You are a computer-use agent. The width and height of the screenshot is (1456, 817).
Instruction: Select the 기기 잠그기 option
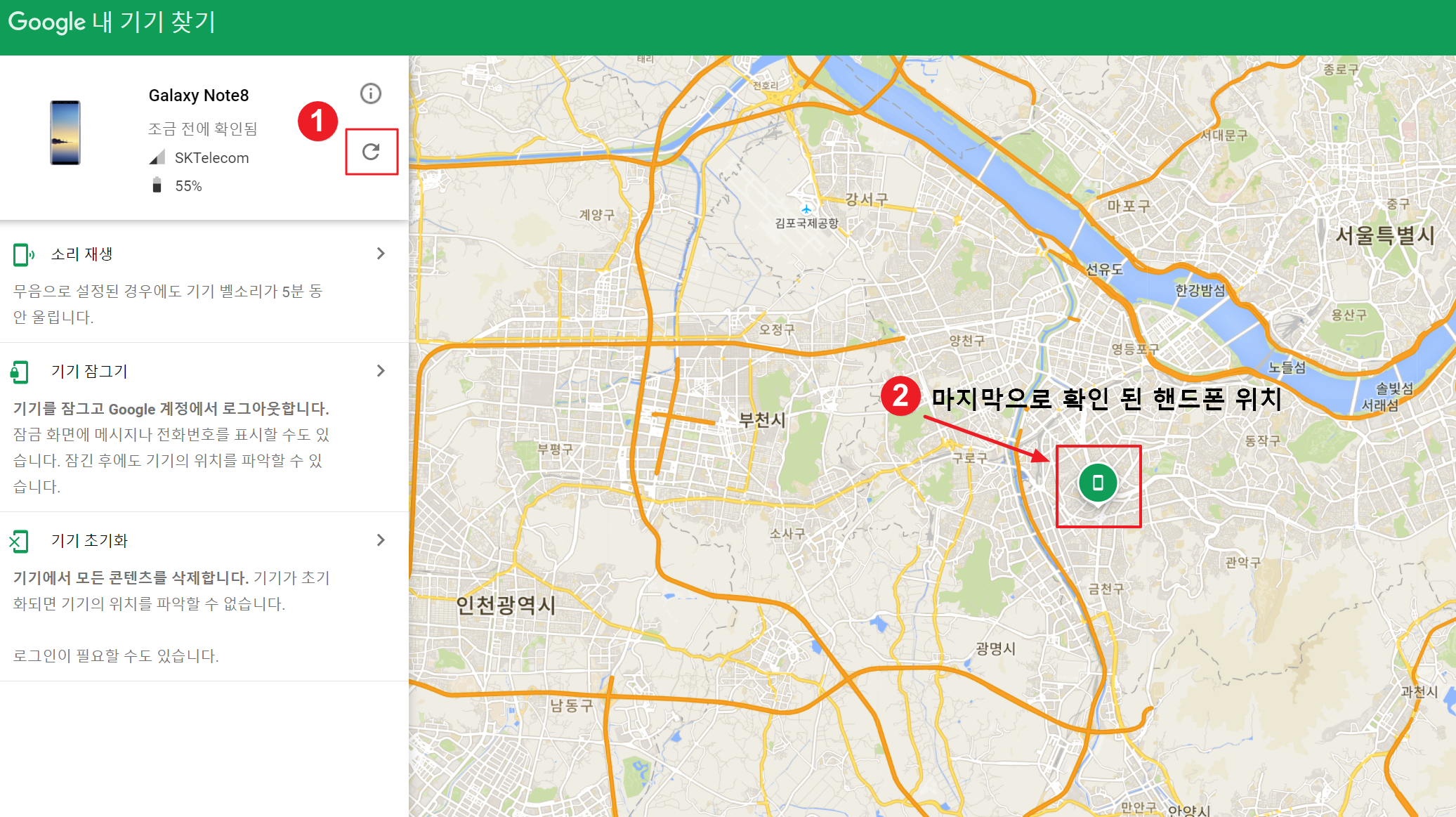(x=89, y=371)
